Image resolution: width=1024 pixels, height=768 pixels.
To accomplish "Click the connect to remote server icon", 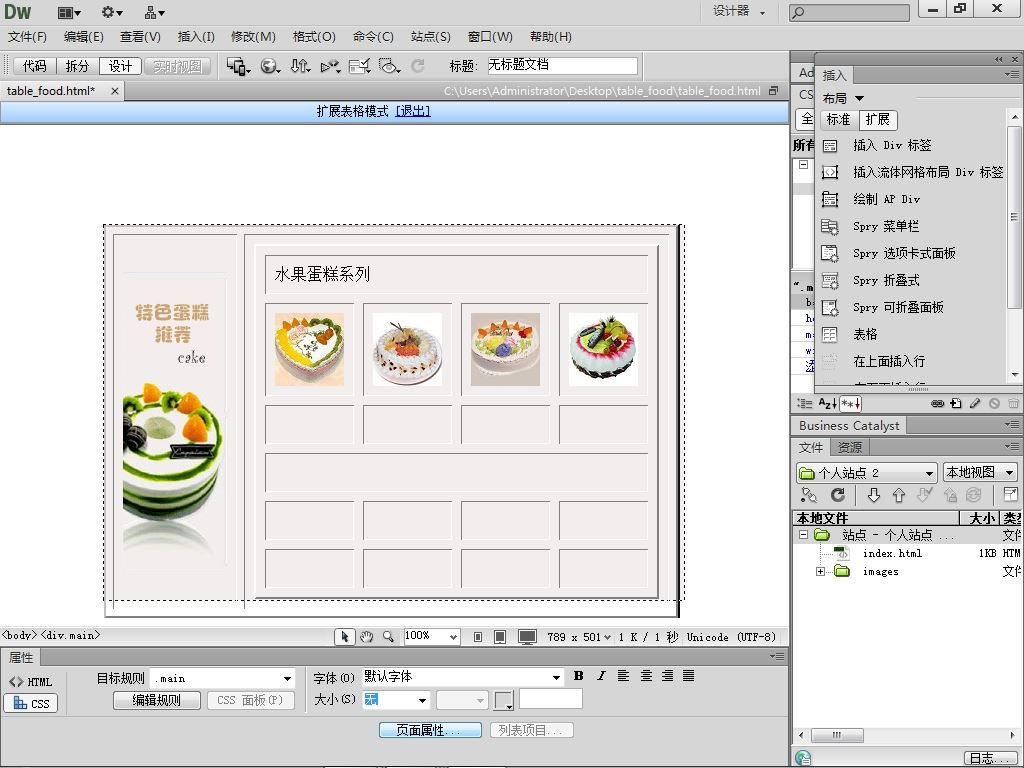I will (809, 495).
